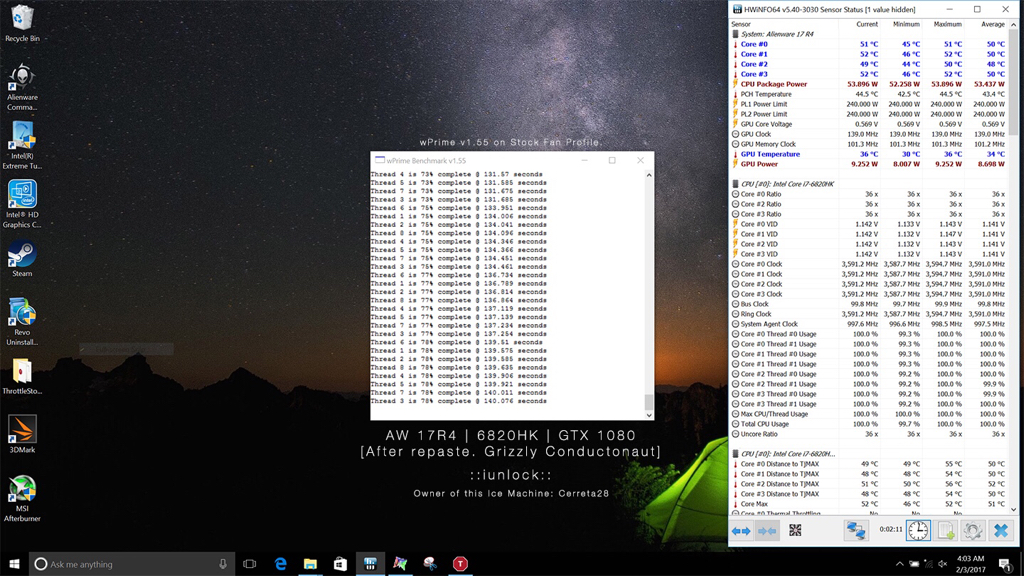Start logging with the sheet-plus icon in HWiNFO
Viewport: 1024px width, 576px height.
point(946,530)
